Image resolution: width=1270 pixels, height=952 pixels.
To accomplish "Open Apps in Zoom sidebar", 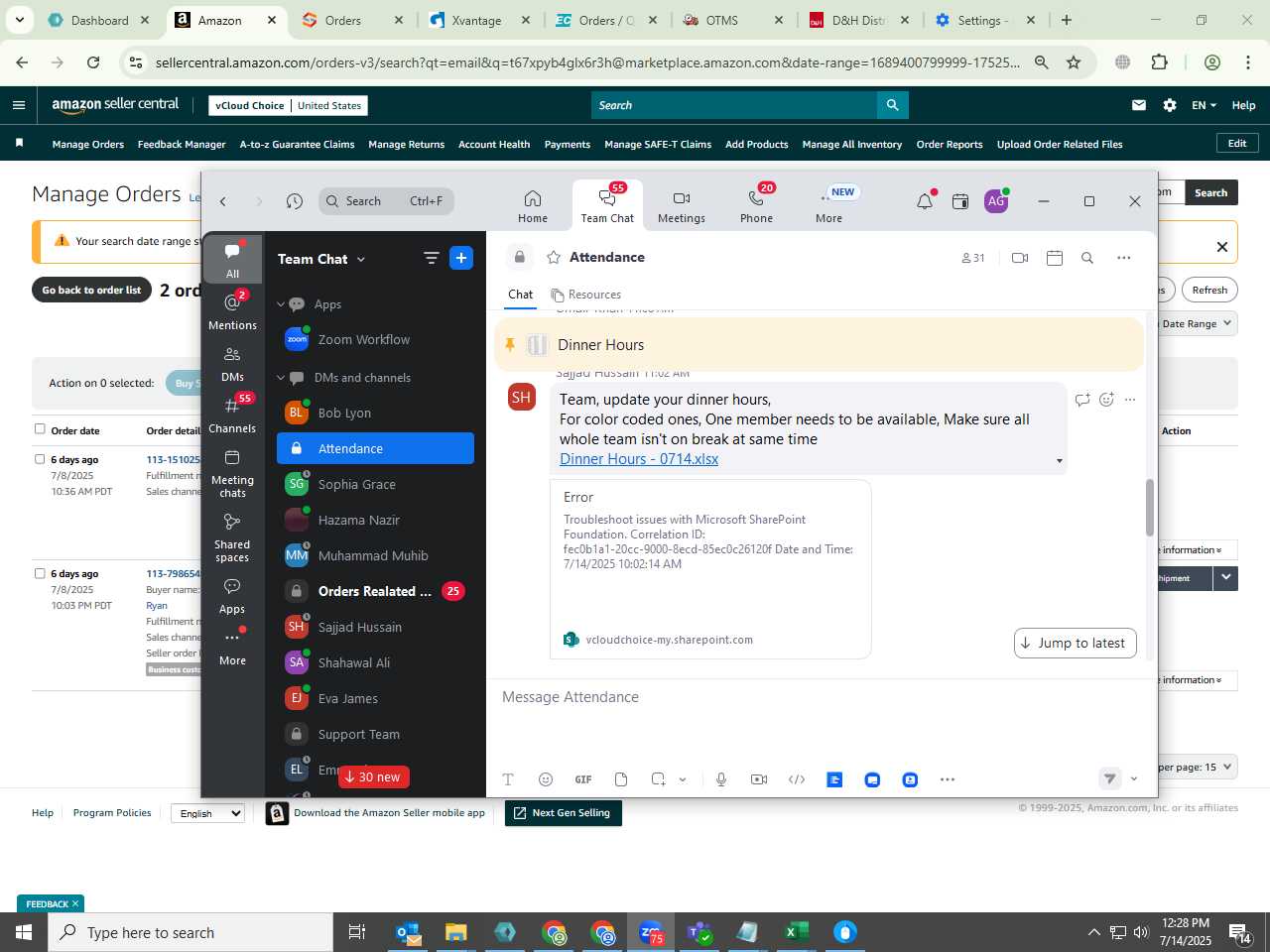I will point(232,596).
